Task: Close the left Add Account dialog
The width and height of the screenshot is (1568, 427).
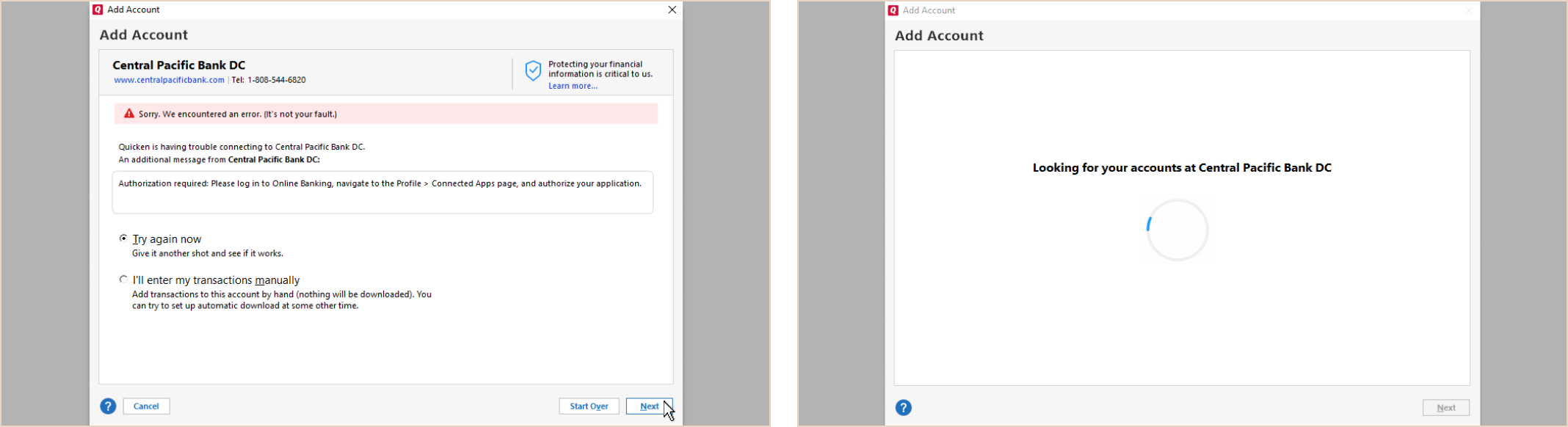Action: [672, 10]
